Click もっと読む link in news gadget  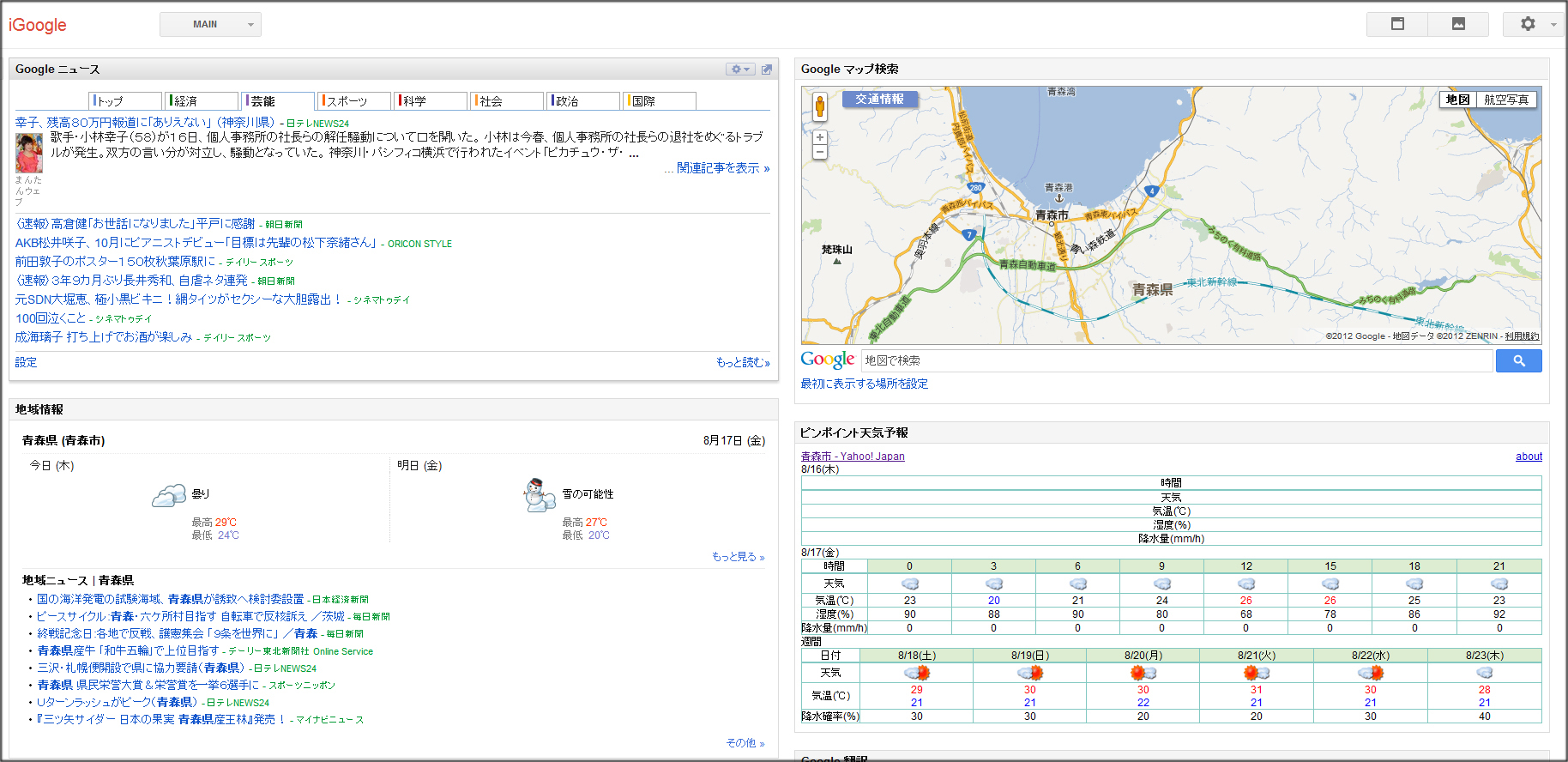[743, 363]
